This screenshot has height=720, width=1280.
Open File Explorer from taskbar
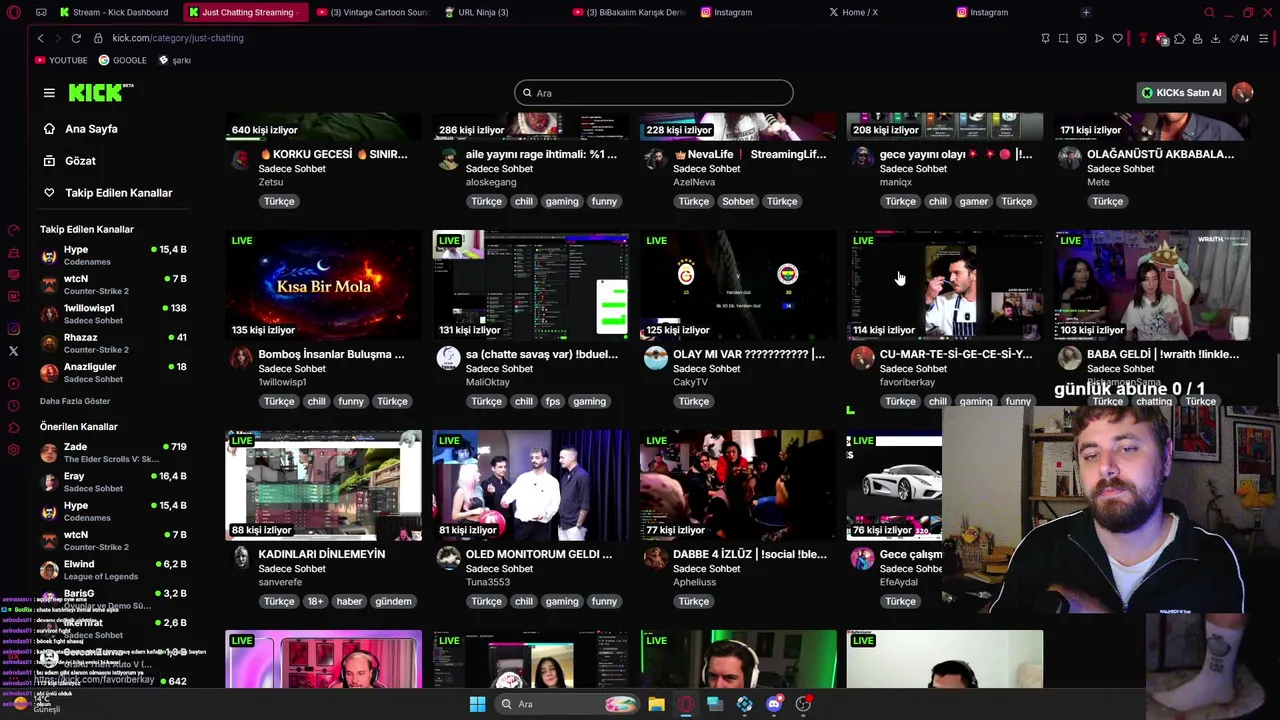656,704
